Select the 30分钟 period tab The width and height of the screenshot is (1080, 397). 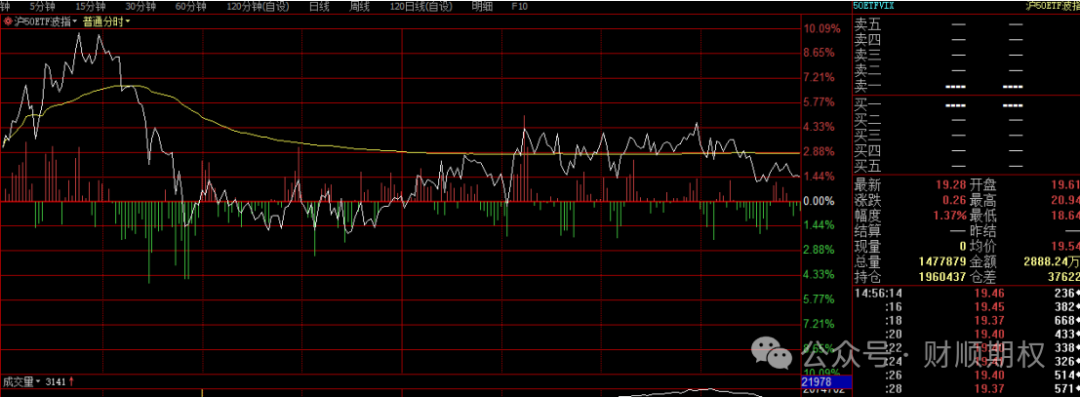tap(141, 6)
